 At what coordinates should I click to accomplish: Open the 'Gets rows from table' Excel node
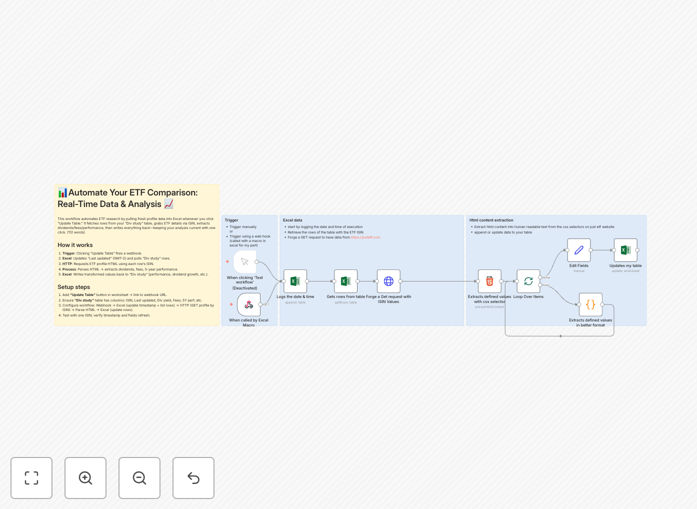tap(345, 281)
